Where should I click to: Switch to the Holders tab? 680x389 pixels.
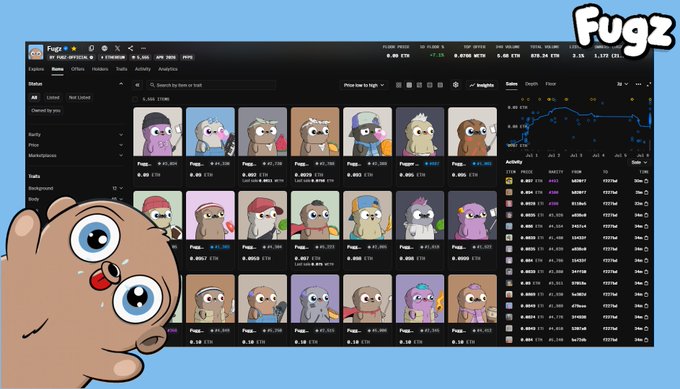(100, 69)
